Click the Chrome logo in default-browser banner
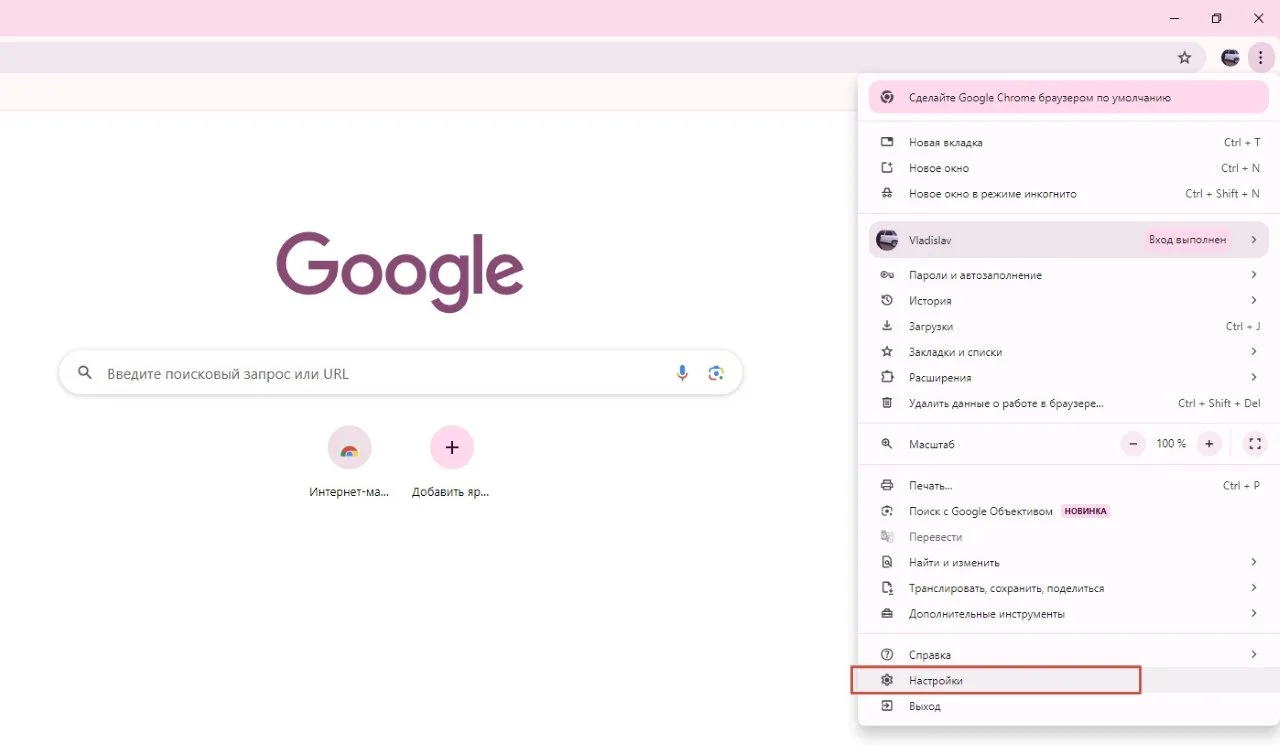 pyautogui.click(x=887, y=97)
